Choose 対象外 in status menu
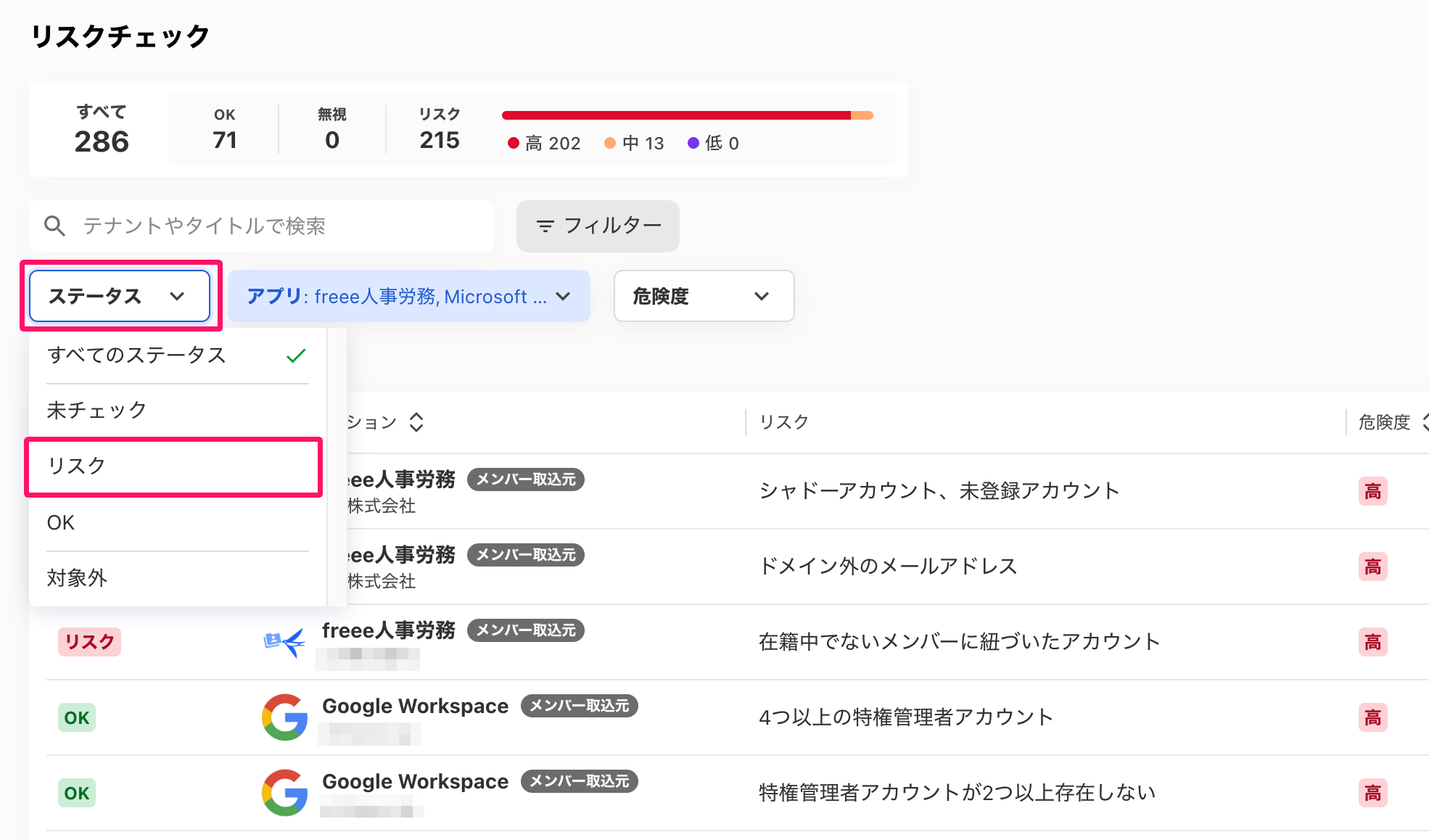 (178, 578)
